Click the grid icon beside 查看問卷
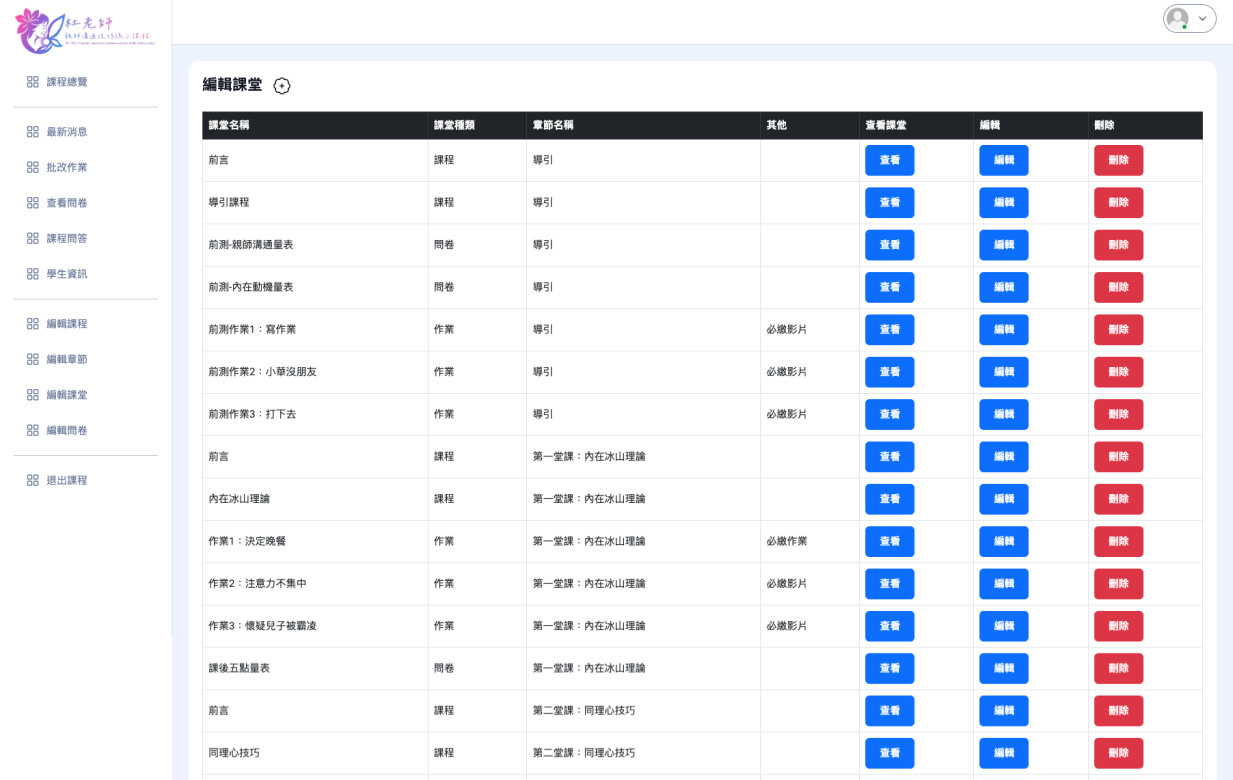This screenshot has width=1233, height=780. [x=33, y=203]
